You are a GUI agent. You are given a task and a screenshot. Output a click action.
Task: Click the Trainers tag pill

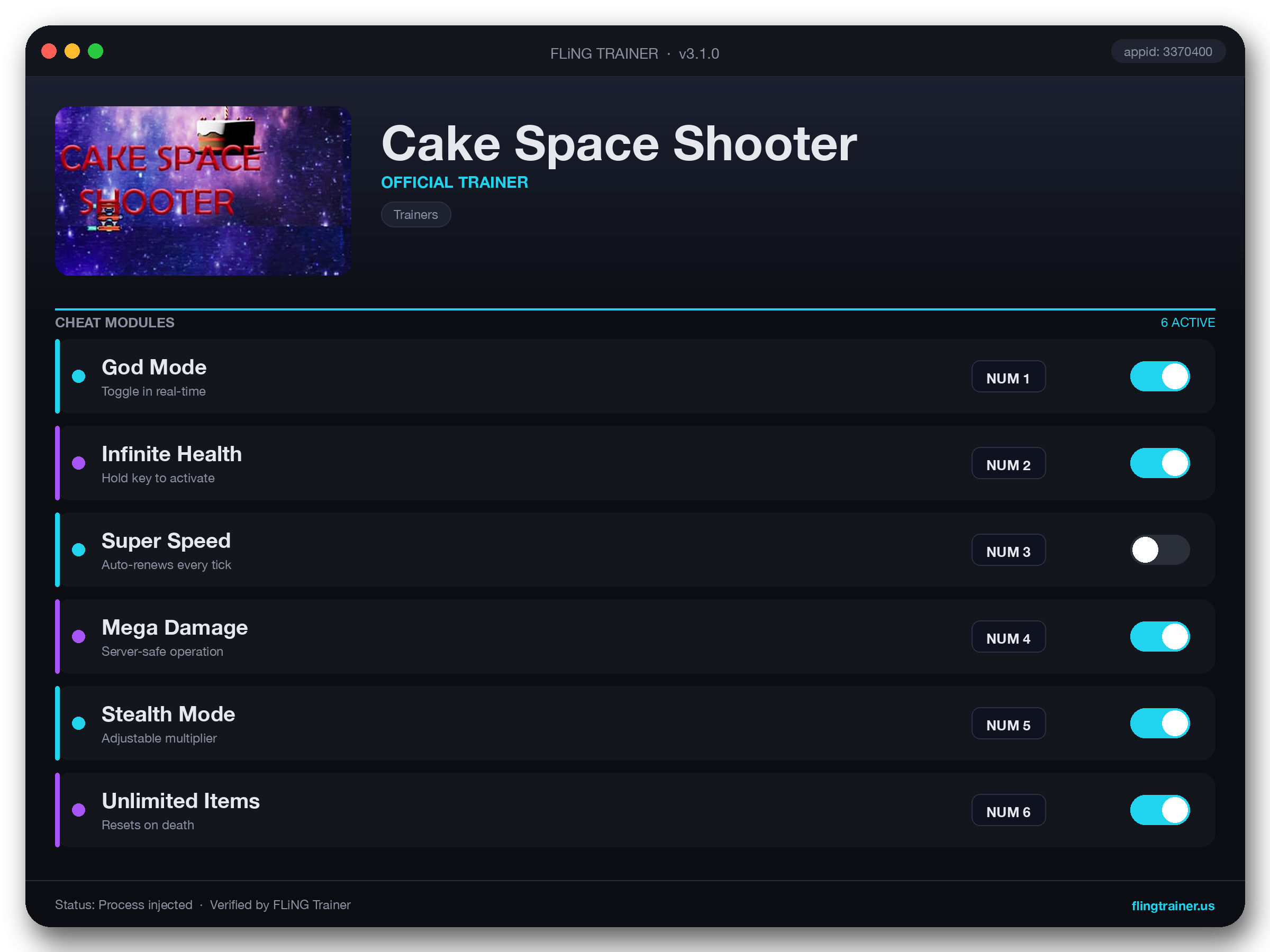[x=416, y=215]
